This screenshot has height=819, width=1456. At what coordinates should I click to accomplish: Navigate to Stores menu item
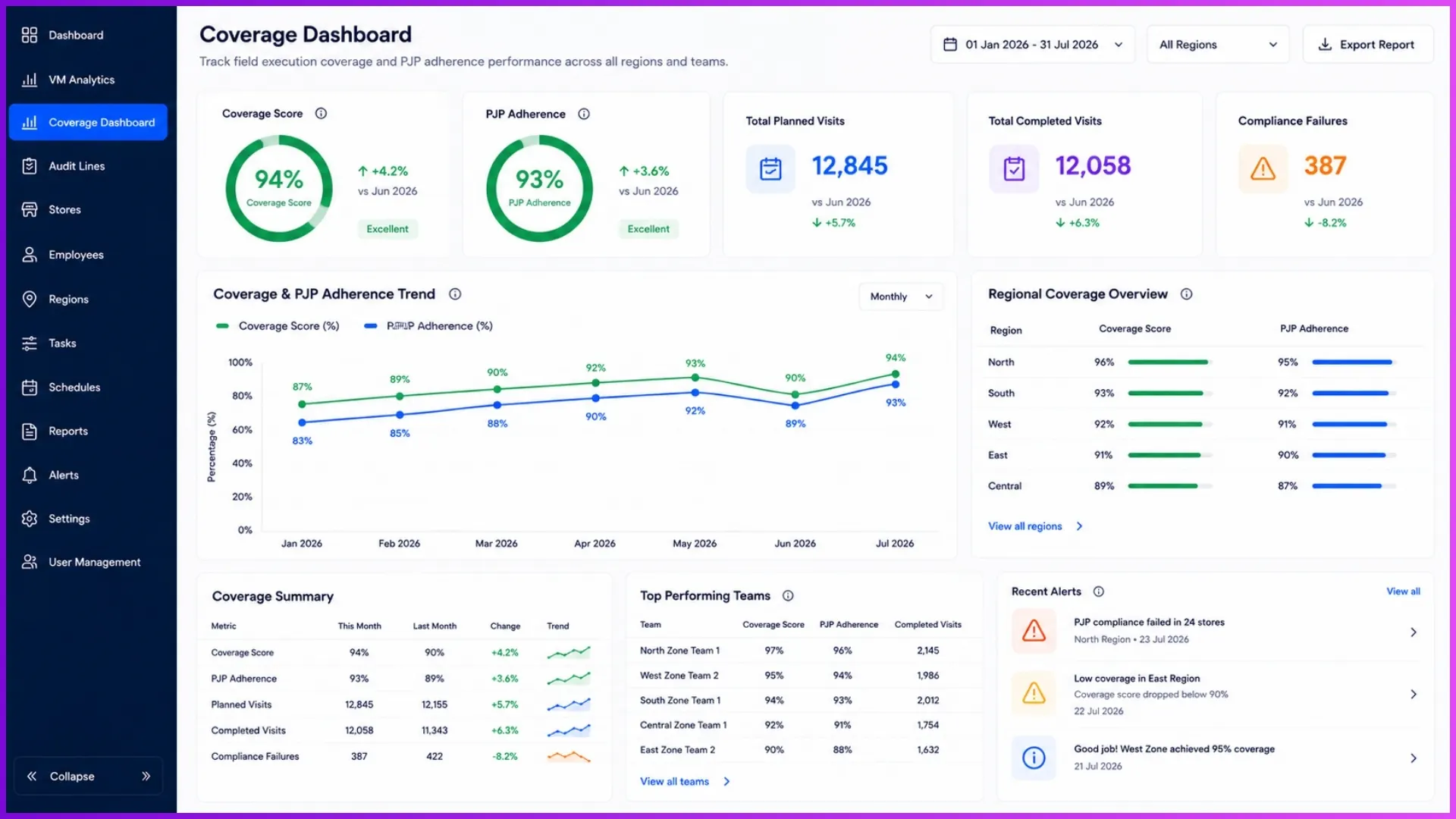88,210
